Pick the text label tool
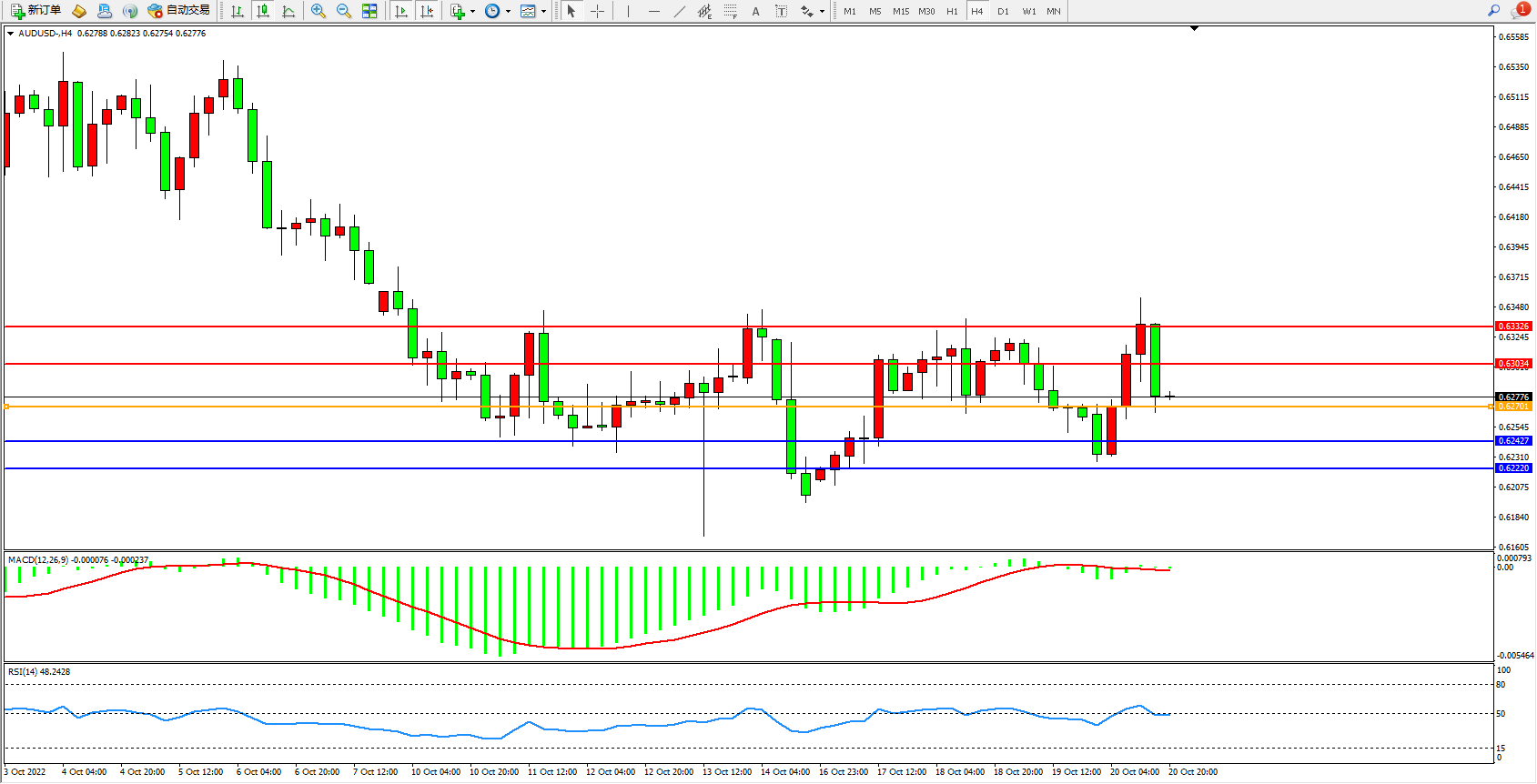Image resolution: width=1537 pixels, height=784 pixels. [x=781, y=11]
